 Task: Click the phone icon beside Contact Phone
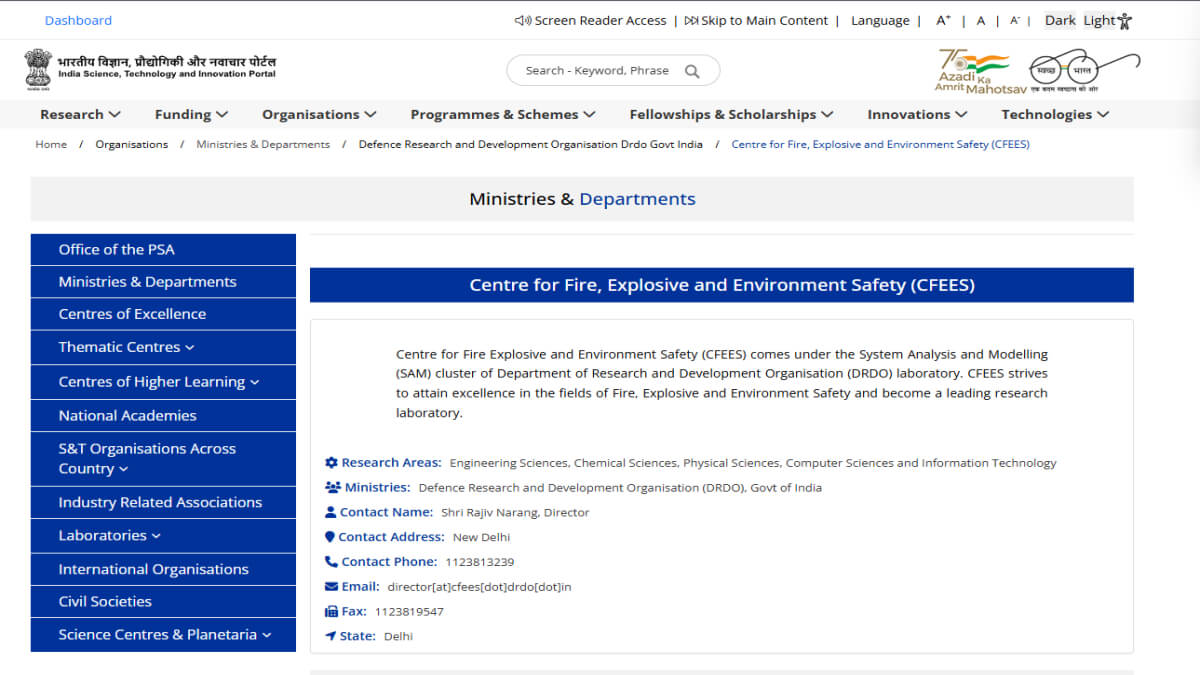[330, 561]
